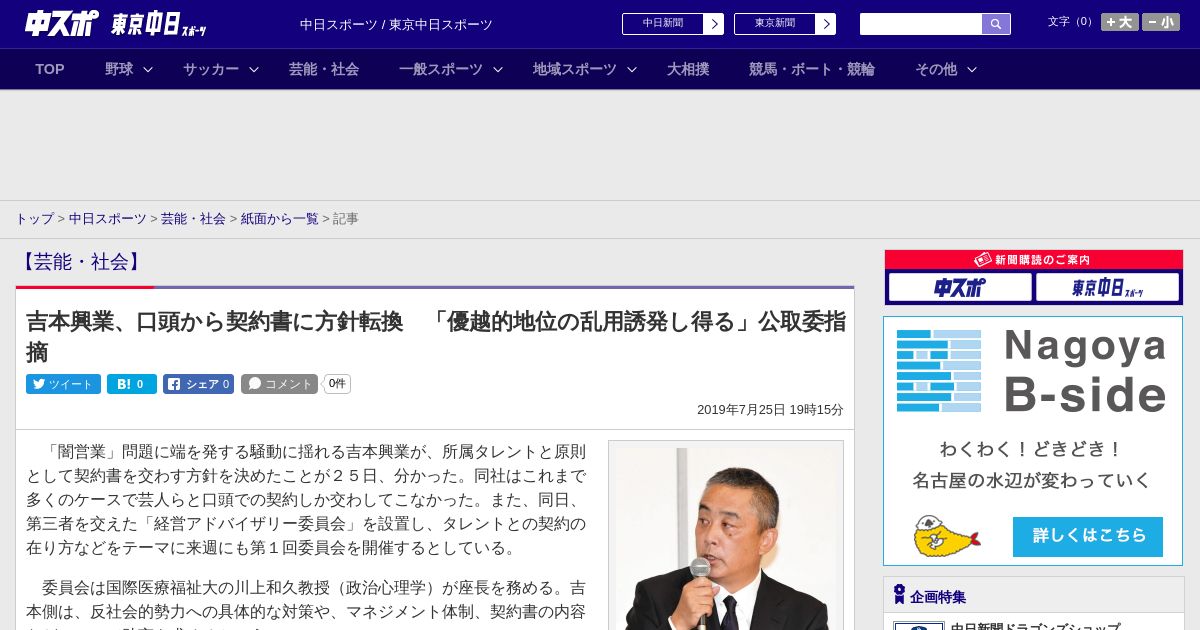Click the 芸能・社会 breadcrumb link
This screenshot has height=630, width=1200.
(193, 218)
